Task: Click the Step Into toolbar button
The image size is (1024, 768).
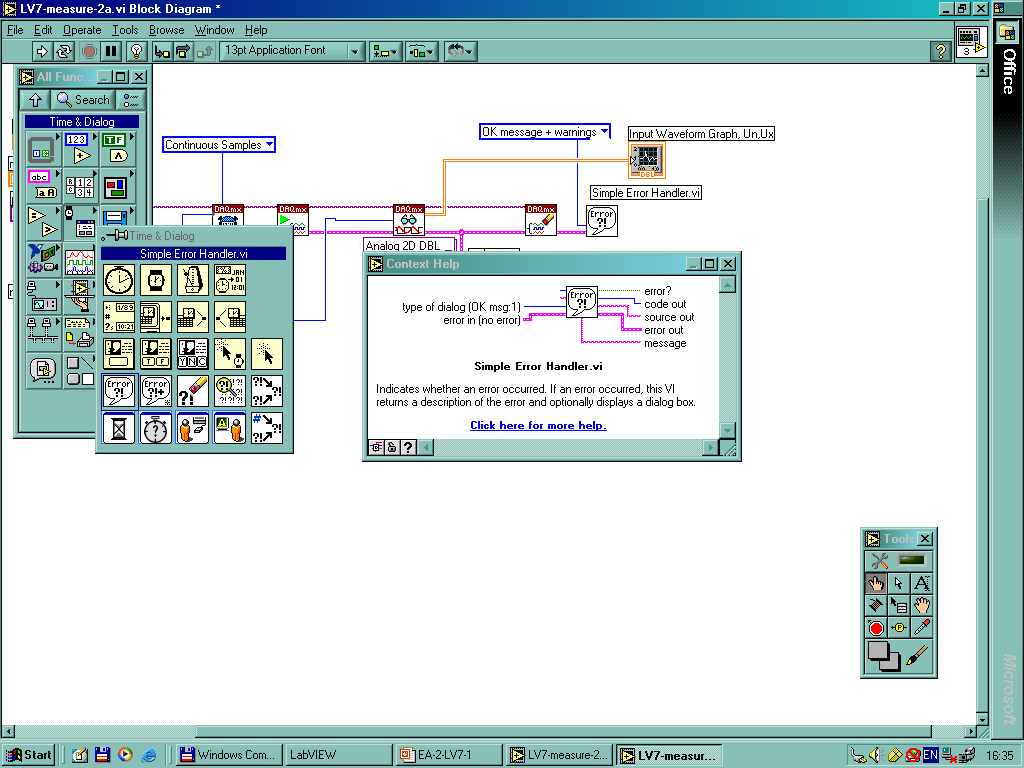Action: point(161,51)
